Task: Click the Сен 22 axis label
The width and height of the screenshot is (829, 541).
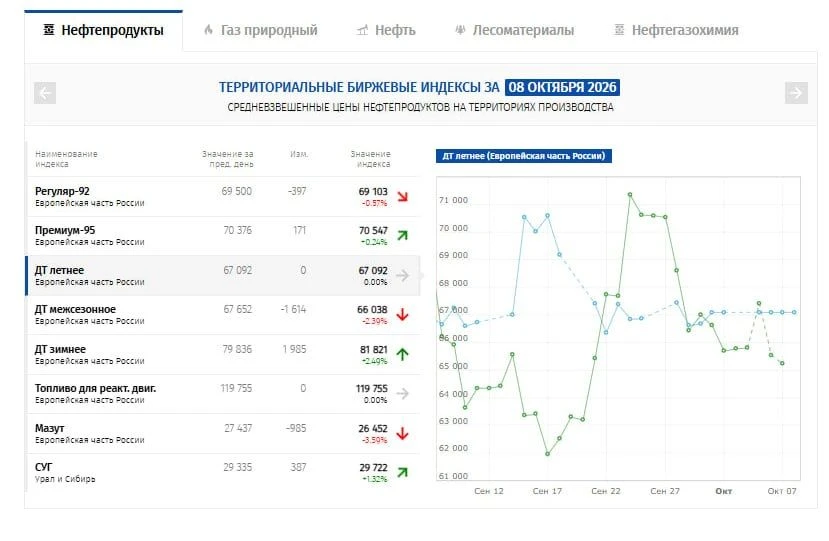Action: (606, 491)
